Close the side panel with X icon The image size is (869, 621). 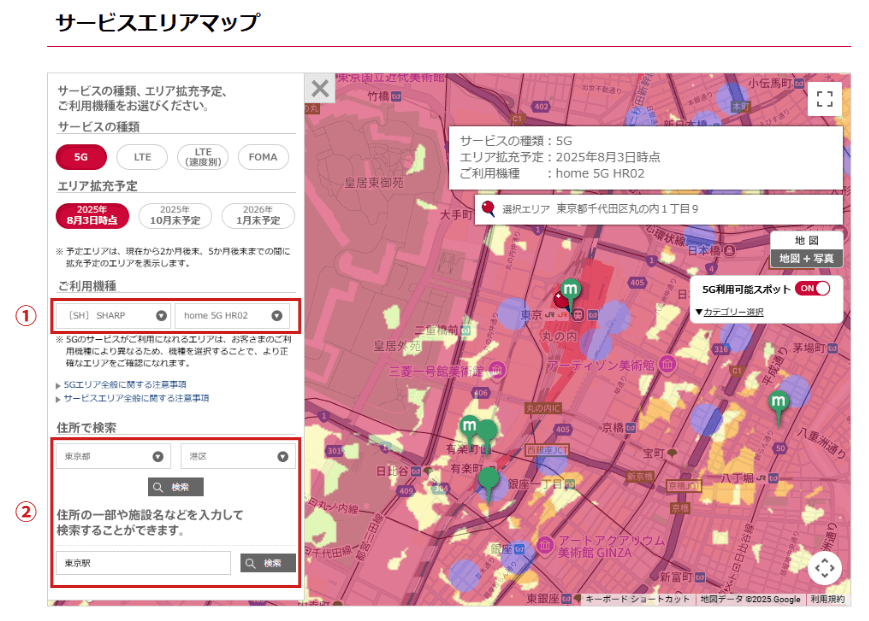[x=320, y=88]
